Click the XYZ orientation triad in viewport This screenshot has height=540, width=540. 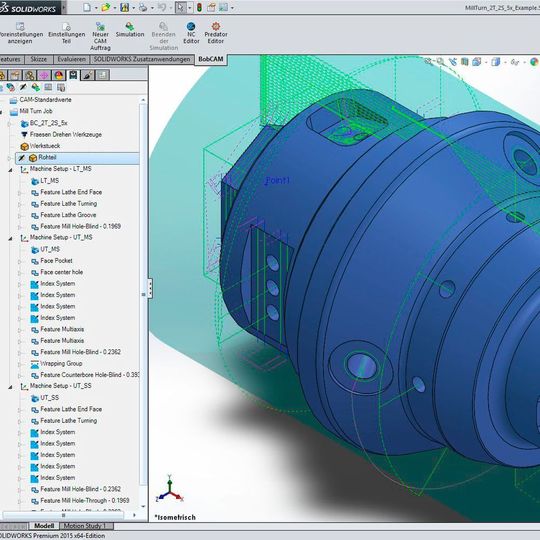(x=170, y=489)
